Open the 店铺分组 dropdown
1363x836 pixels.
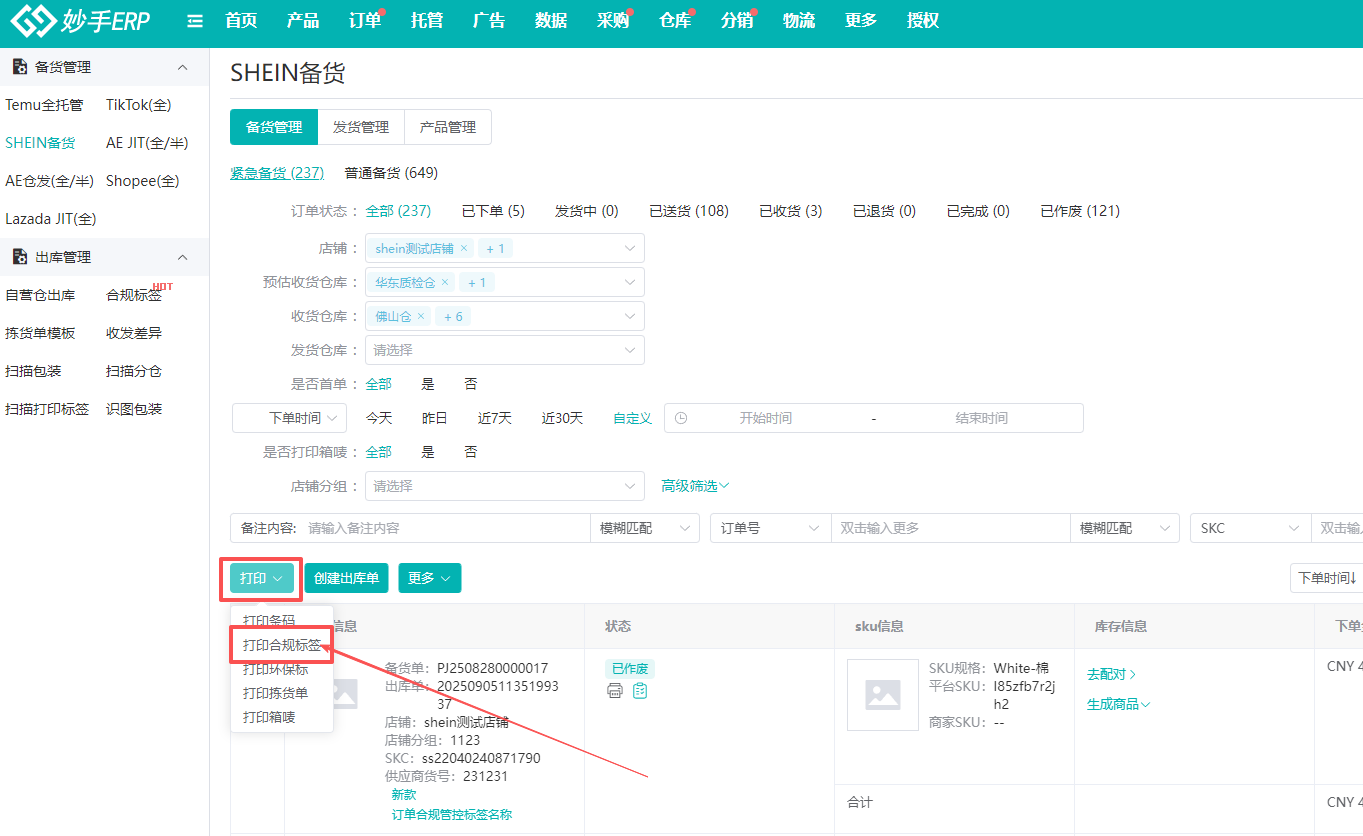pyautogui.click(x=505, y=486)
